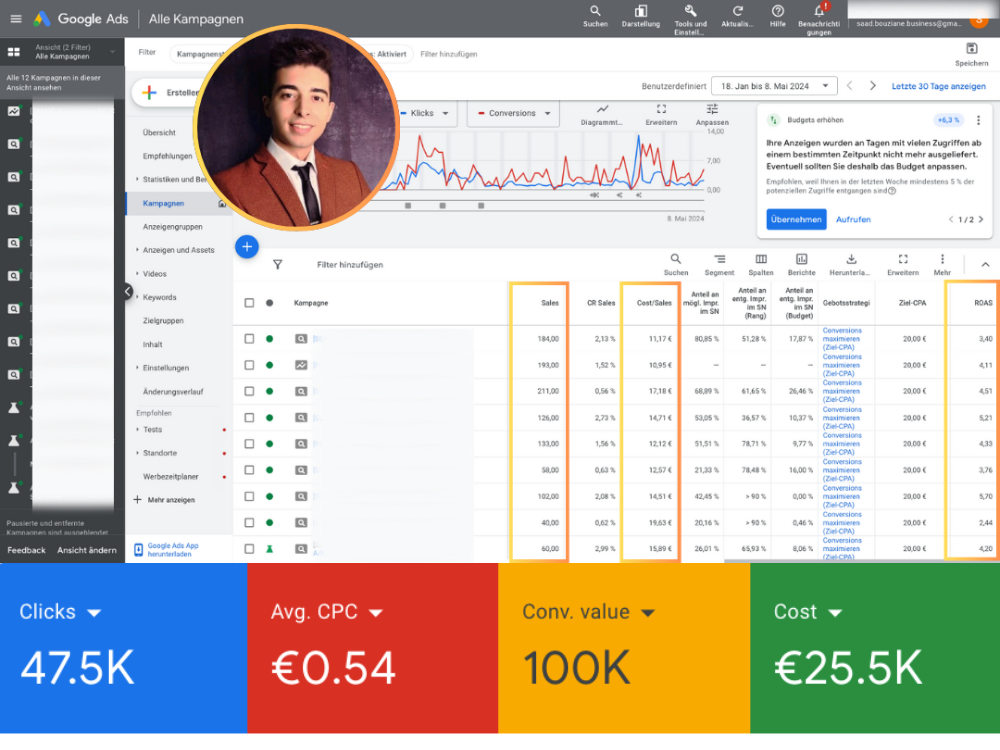The image size is (1000, 750).
Task: Check the campaign row with 184,00 sales
Action: (x=249, y=339)
